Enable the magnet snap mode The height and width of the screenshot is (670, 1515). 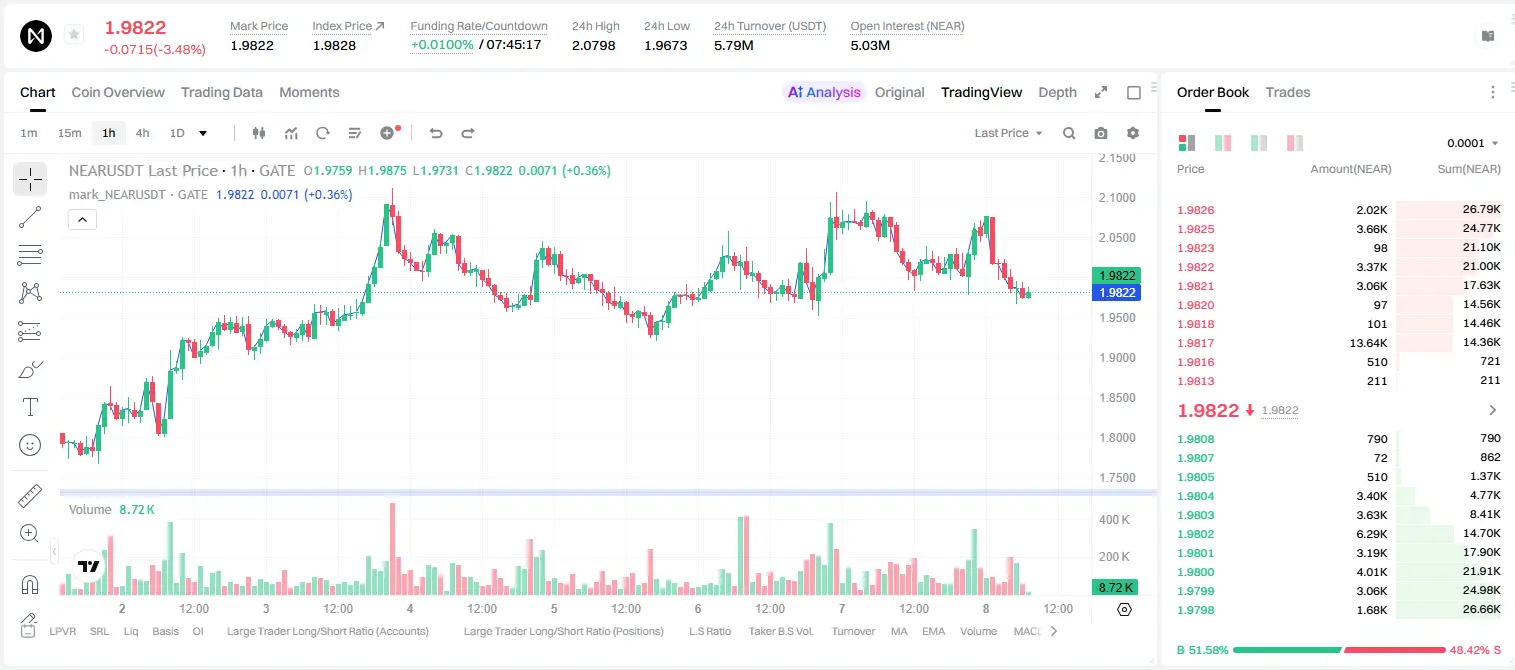pyautogui.click(x=30, y=584)
